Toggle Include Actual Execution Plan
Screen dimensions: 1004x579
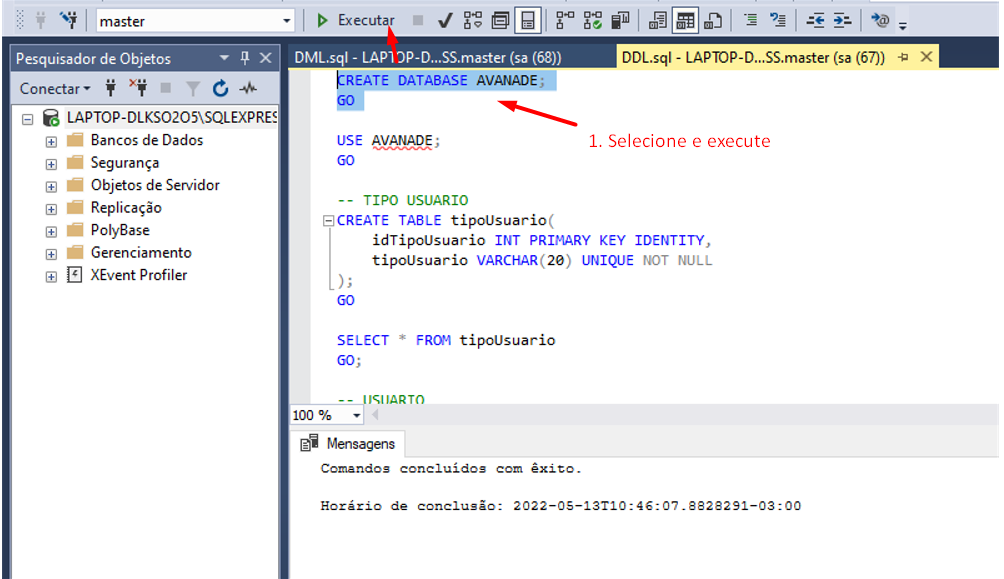[565, 20]
